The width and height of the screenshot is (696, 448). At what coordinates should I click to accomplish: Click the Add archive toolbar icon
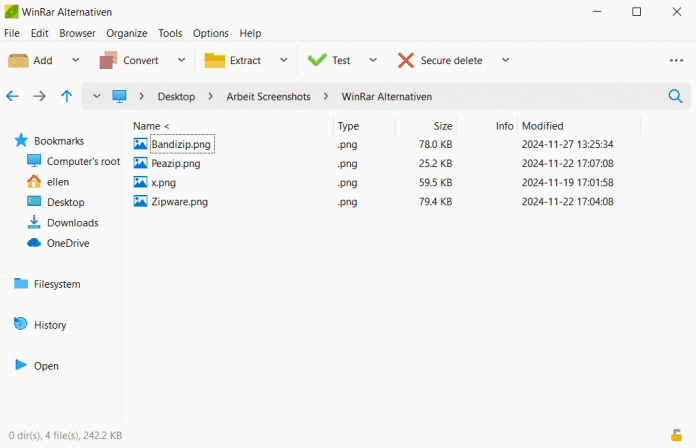click(19, 60)
